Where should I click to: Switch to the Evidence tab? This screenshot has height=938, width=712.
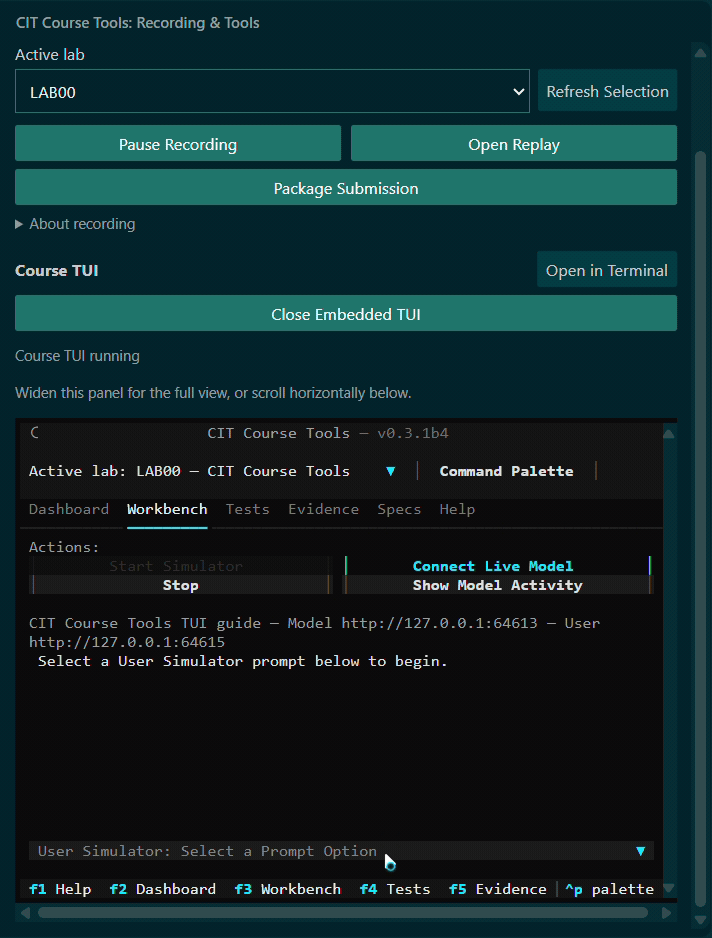(324, 509)
